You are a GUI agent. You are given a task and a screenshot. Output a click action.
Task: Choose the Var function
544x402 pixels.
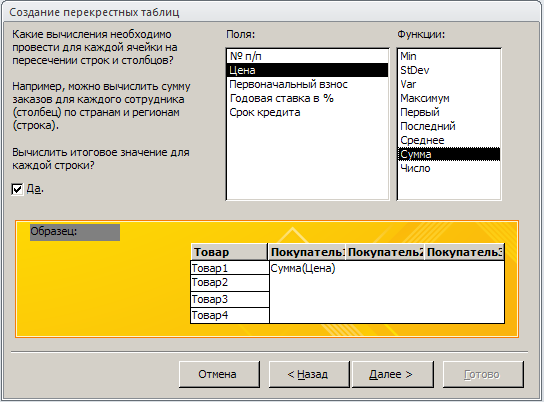[449, 84]
